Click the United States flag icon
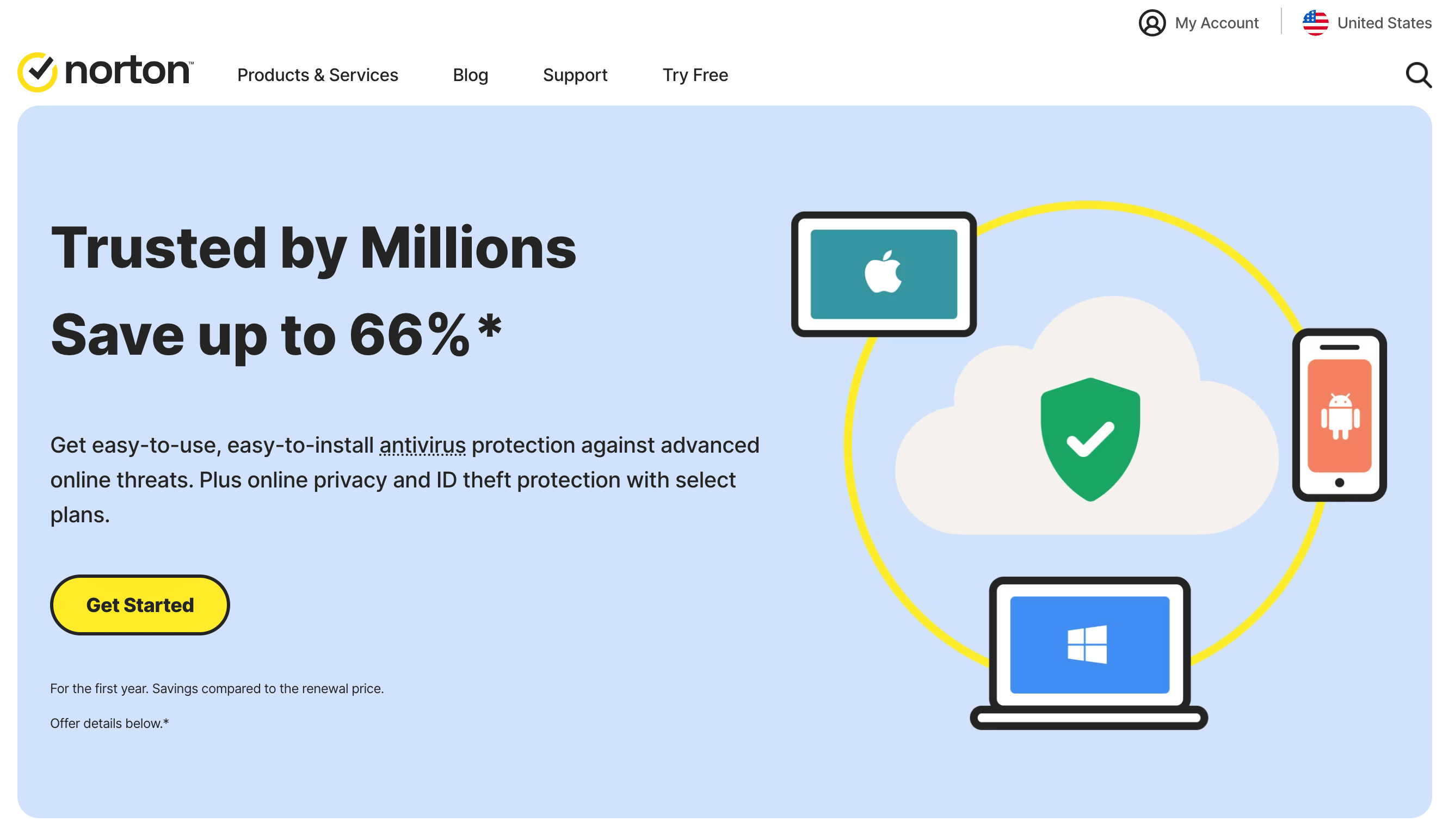 click(1315, 23)
